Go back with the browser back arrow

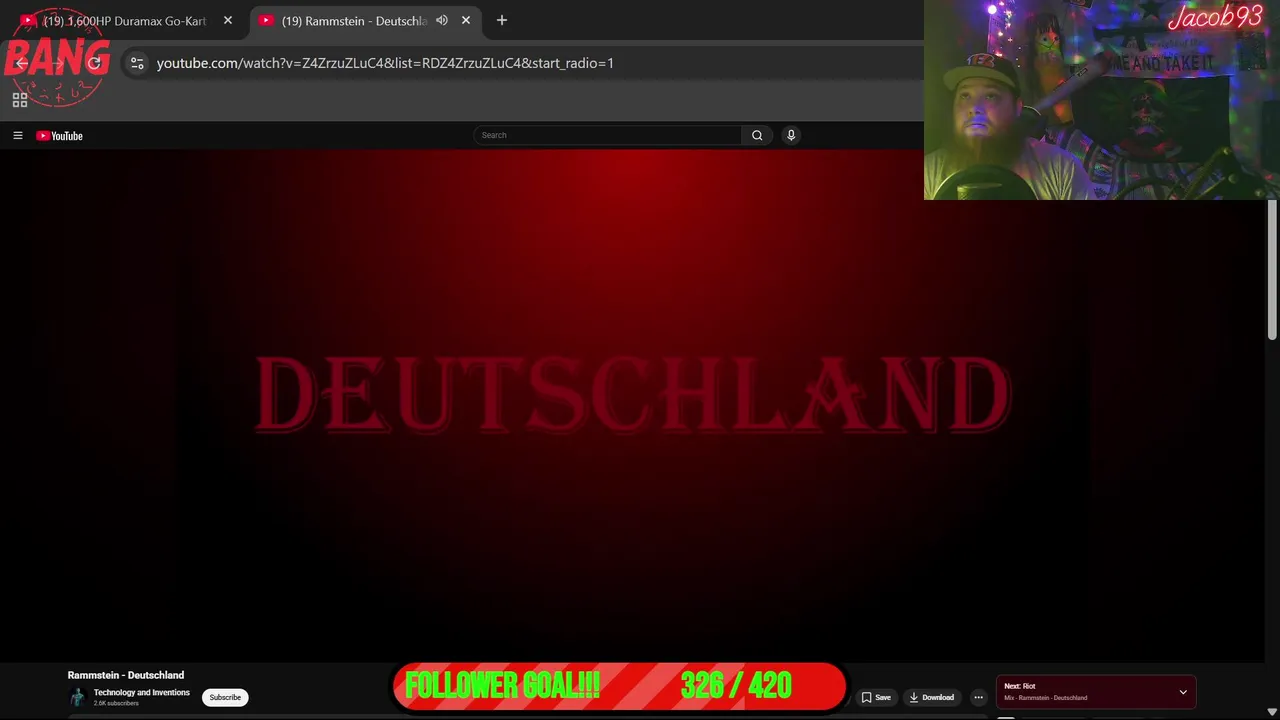tap(22, 63)
